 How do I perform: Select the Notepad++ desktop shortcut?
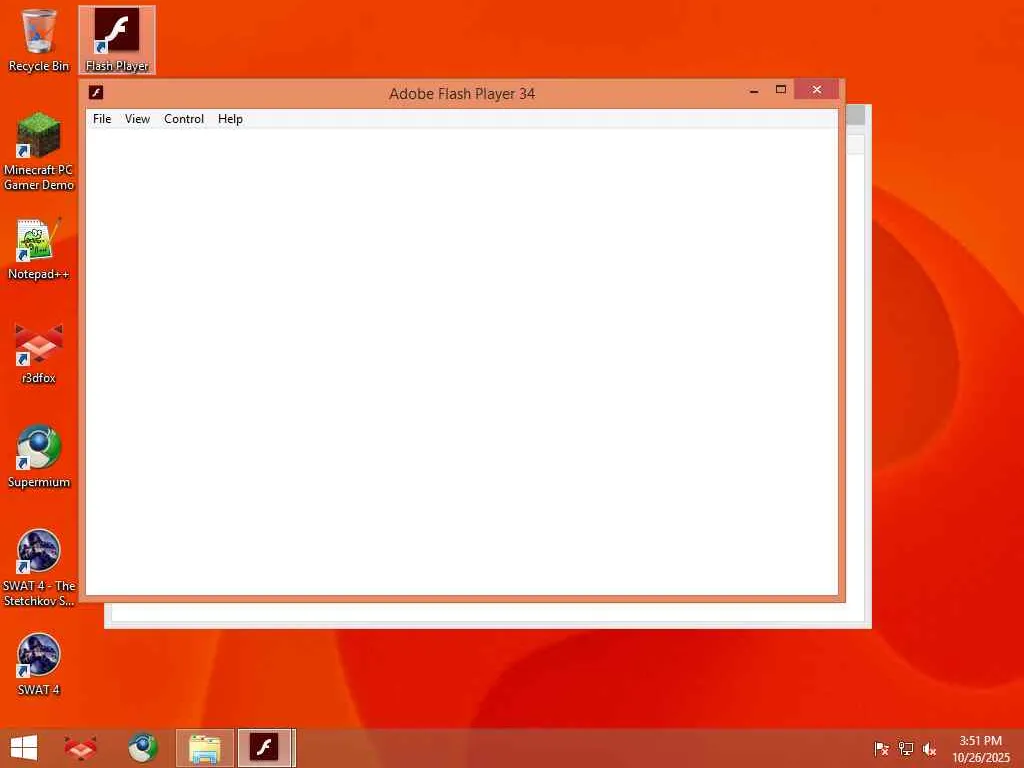point(39,249)
